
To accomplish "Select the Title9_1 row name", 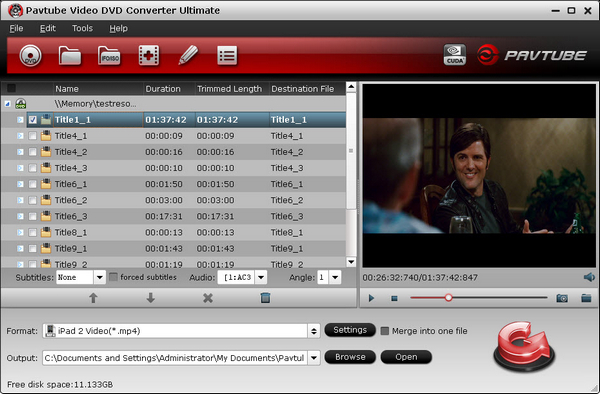I will 71,249.
